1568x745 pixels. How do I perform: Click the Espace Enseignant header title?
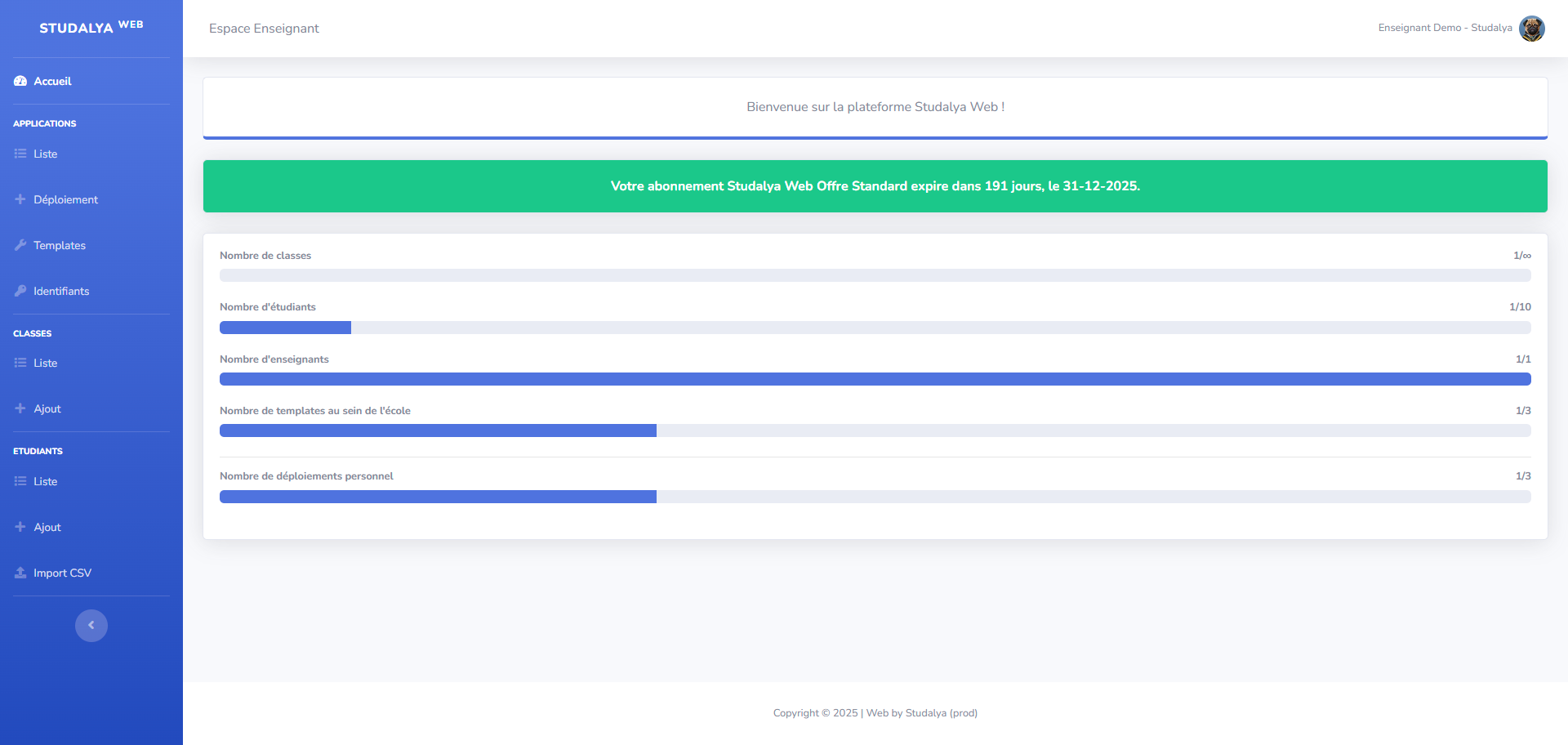[264, 29]
